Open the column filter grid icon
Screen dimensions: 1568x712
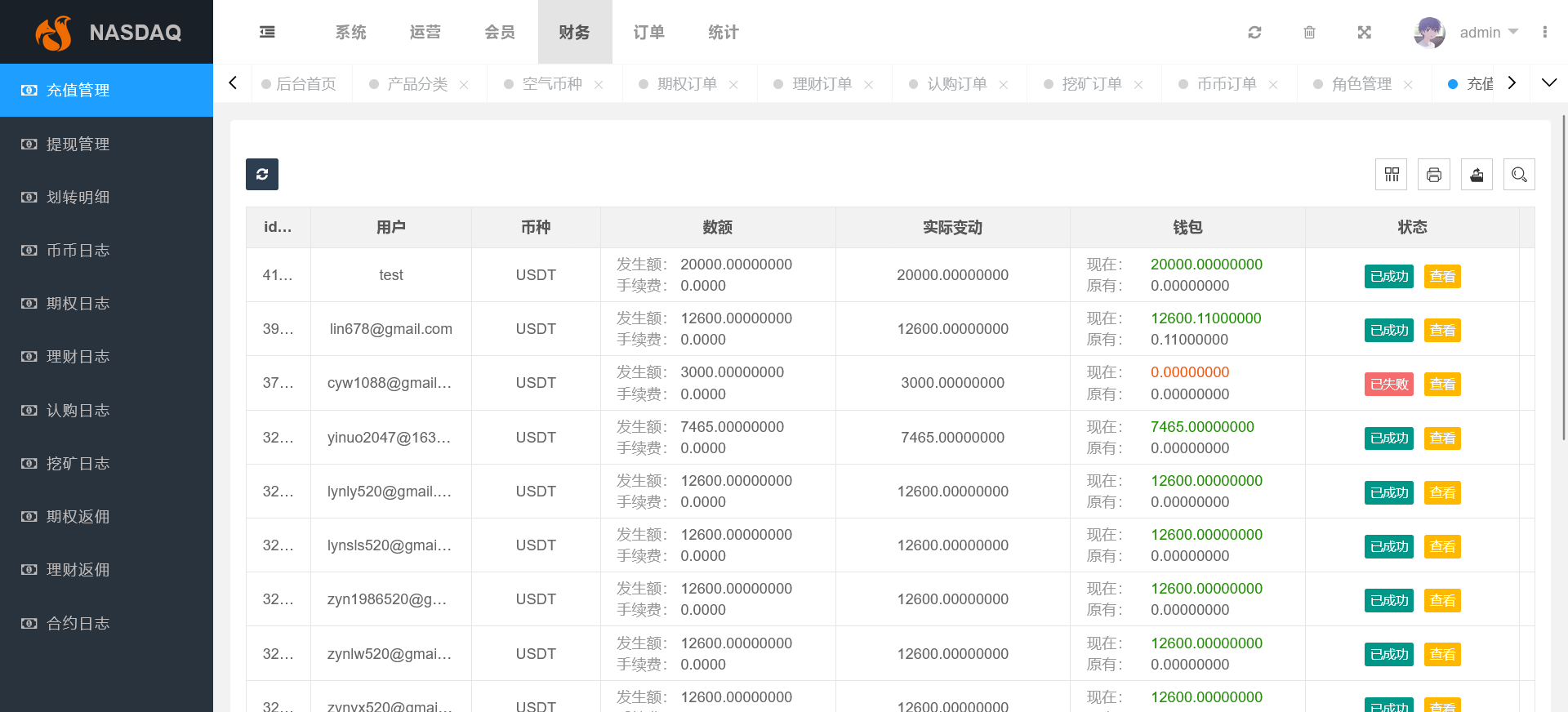point(1392,175)
